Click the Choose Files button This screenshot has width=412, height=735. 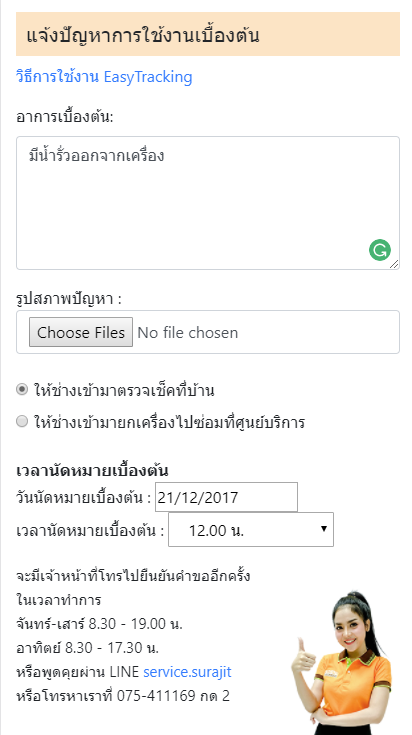click(x=81, y=332)
